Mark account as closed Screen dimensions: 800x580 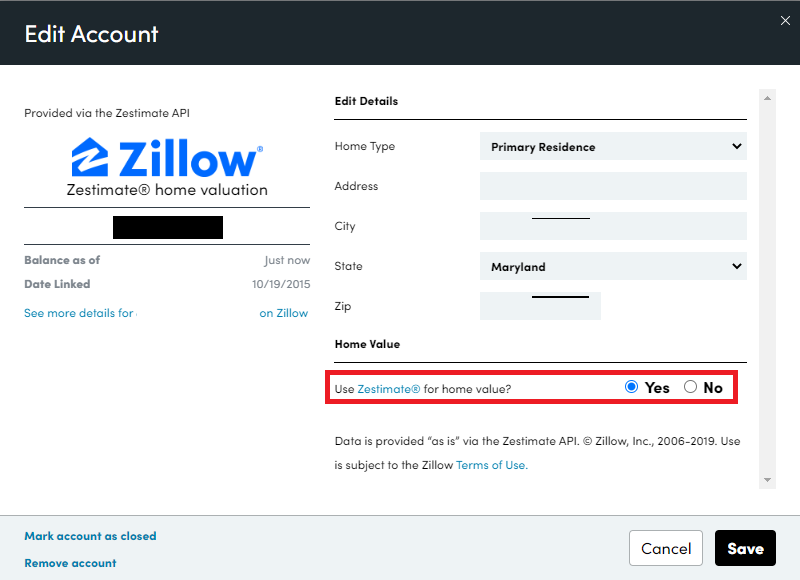point(90,536)
